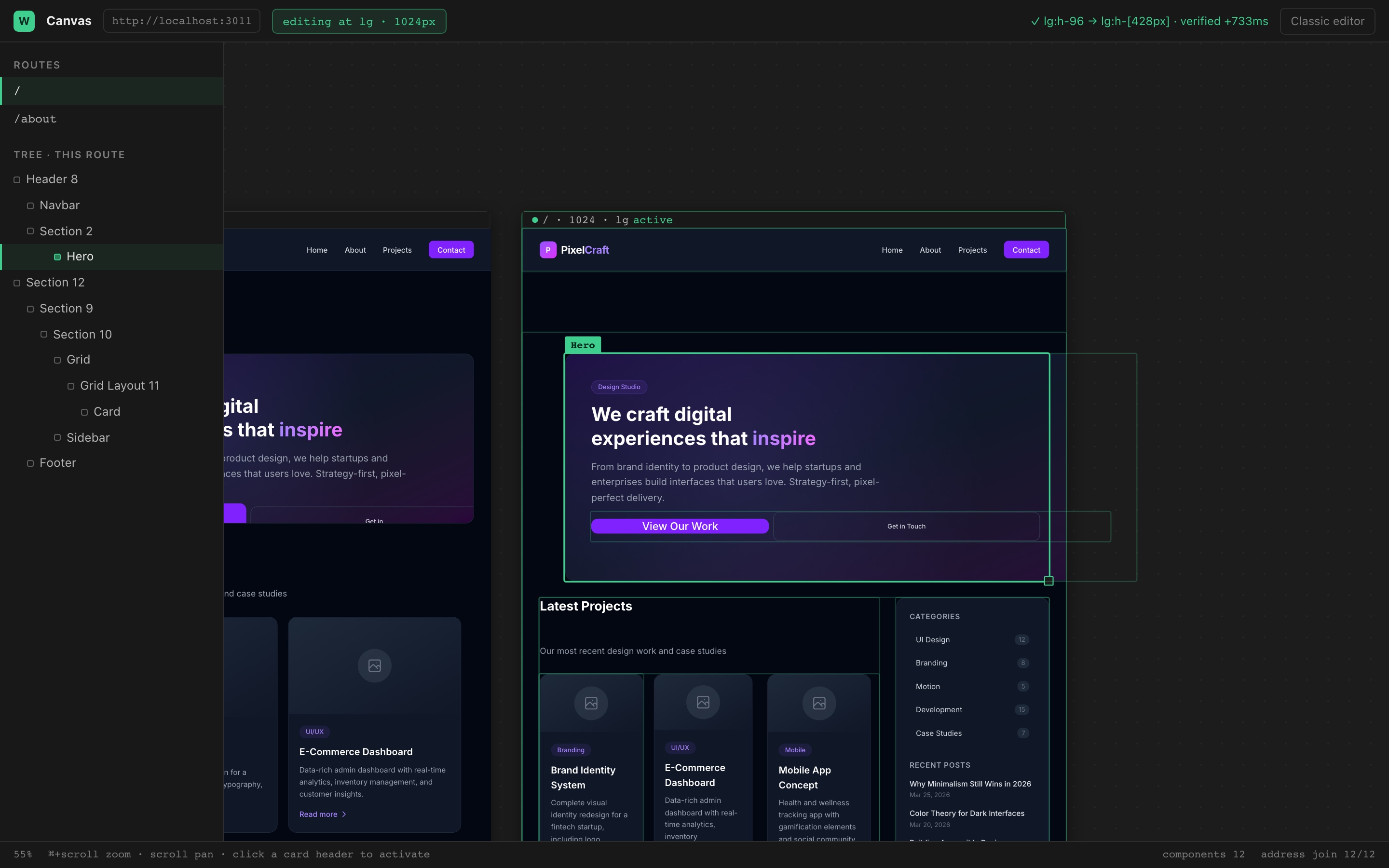Click the Branding tag on the project card
The width and height of the screenshot is (1389, 868).
click(571, 750)
